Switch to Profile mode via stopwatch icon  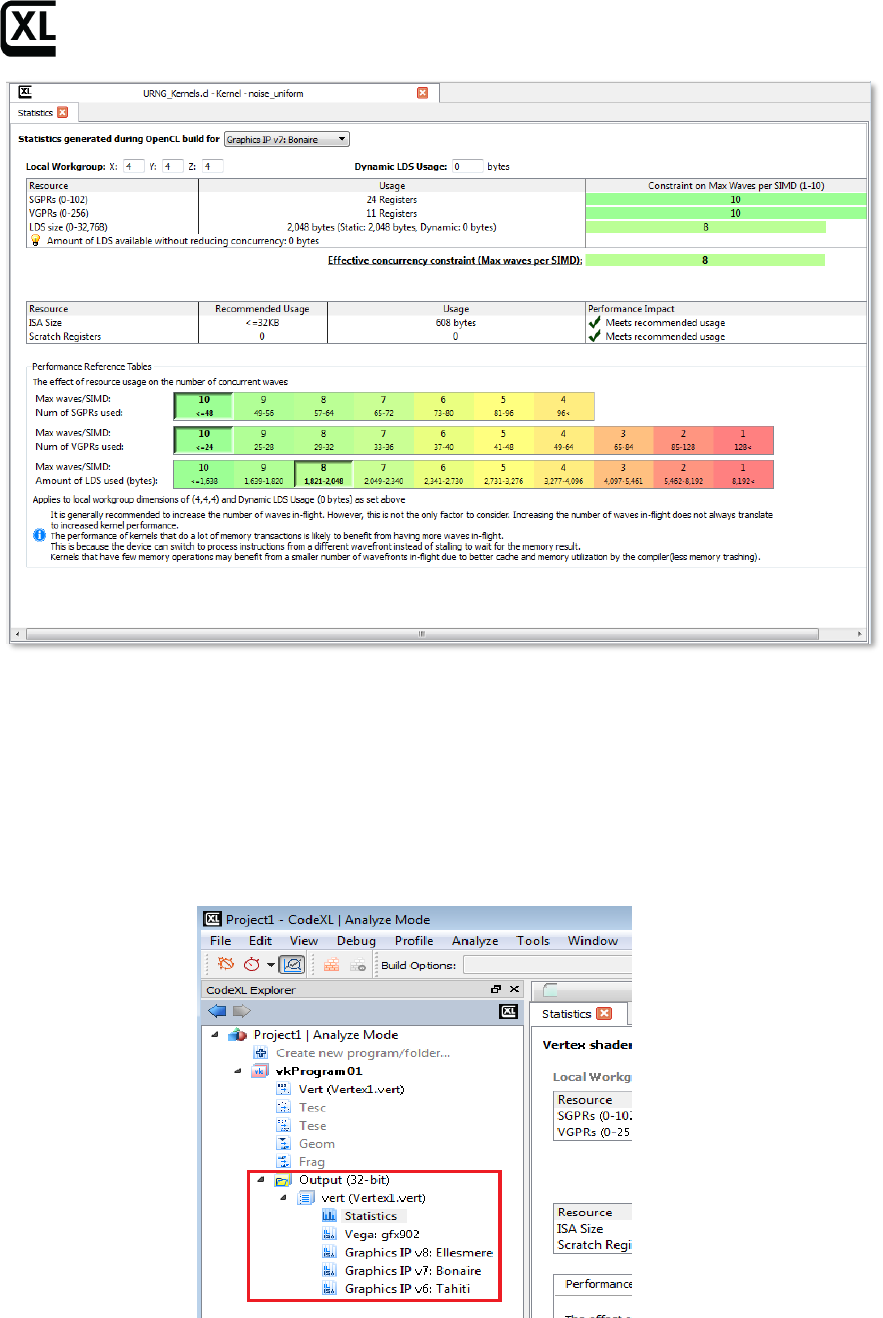[253, 965]
